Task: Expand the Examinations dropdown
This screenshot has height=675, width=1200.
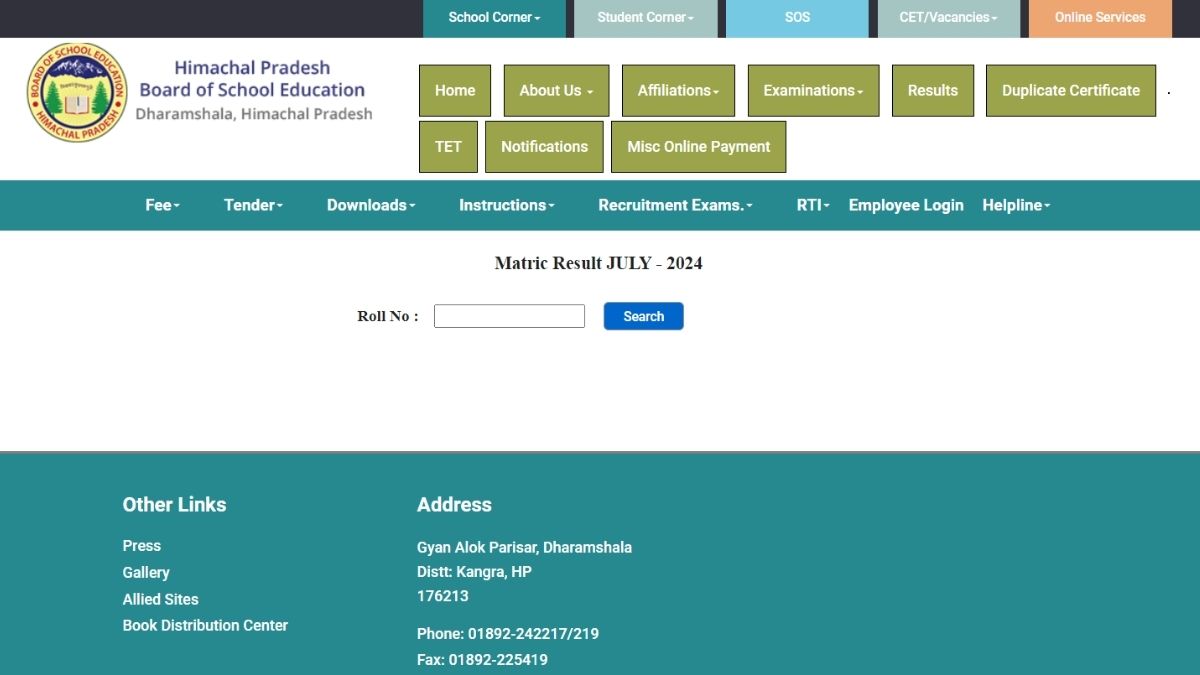Action: click(813, 90)
